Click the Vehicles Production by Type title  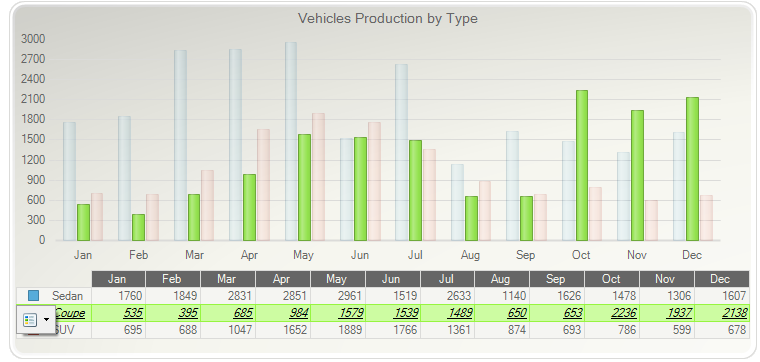tap(388, 18)
